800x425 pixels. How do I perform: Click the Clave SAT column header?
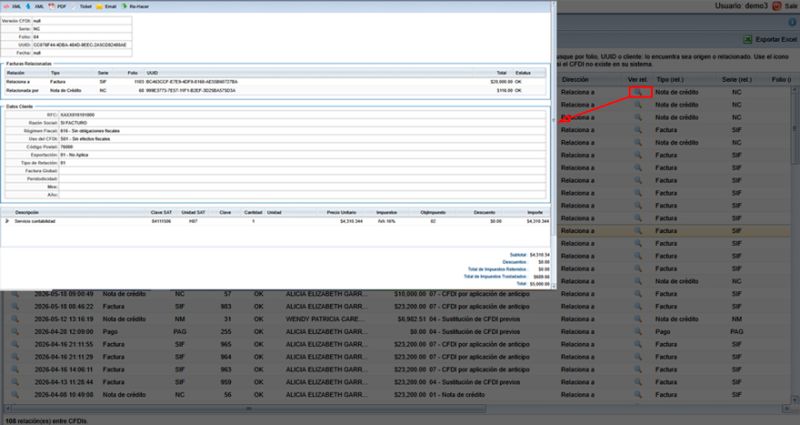click(x=161, y=212)
